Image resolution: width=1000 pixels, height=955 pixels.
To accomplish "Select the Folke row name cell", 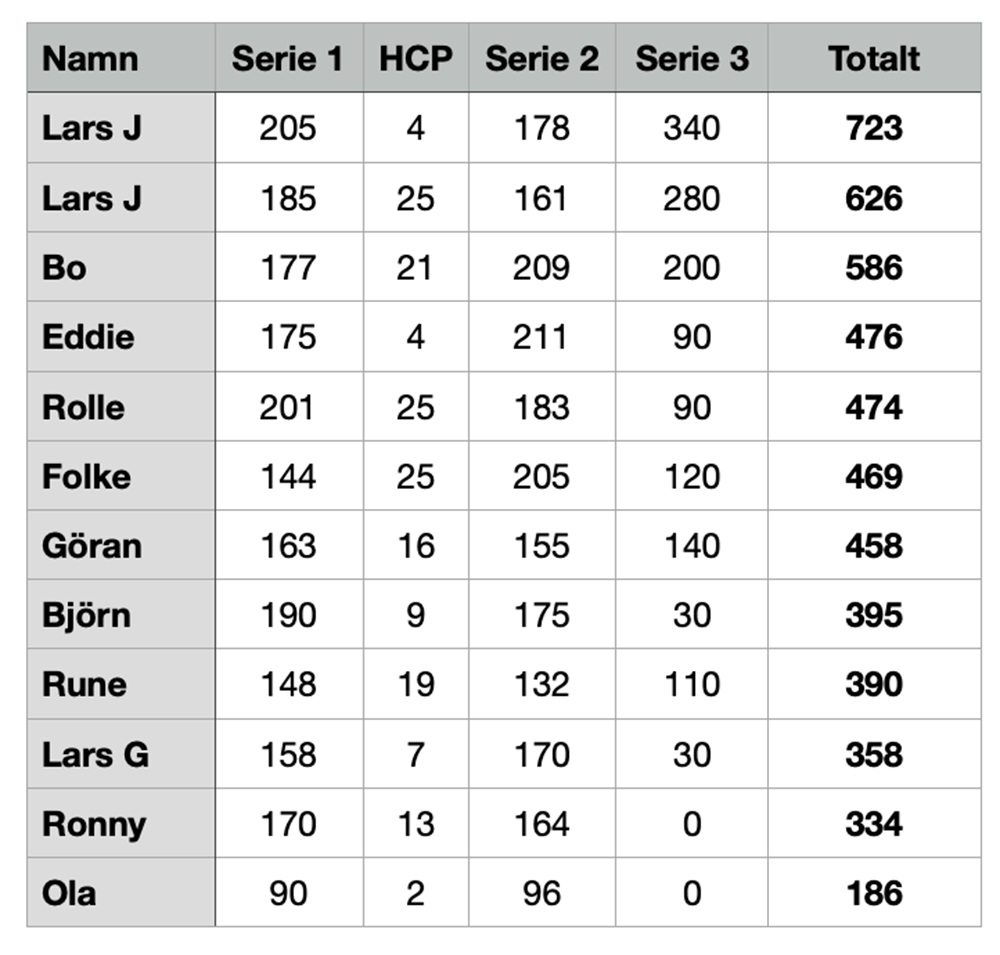I will click(86, 476).
